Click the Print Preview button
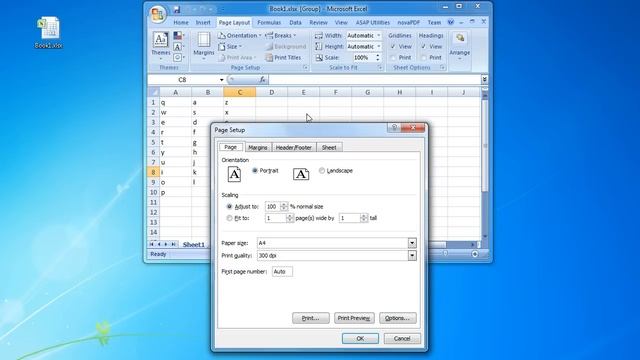The width and height of the screenshot is (640, 360). click(x=354, y=318)
